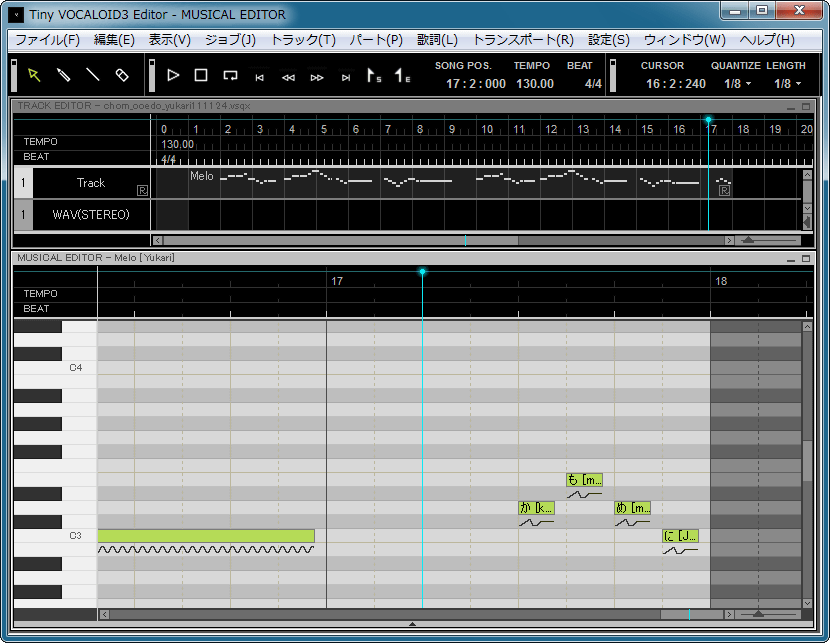Toggle the R render button on Track 1
The image size is (830, 643).
point(142,191)
